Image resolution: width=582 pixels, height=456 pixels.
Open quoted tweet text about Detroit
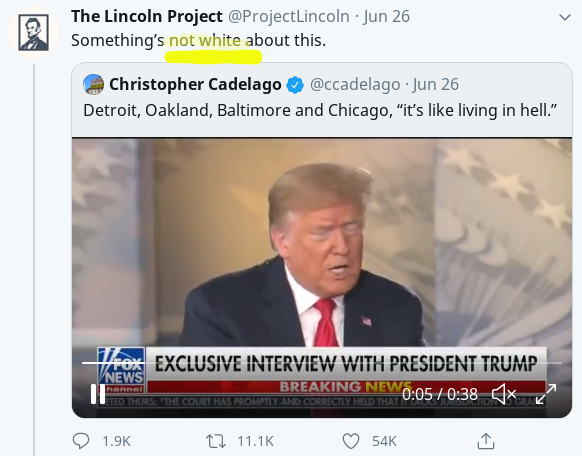[x=320, y=110]
